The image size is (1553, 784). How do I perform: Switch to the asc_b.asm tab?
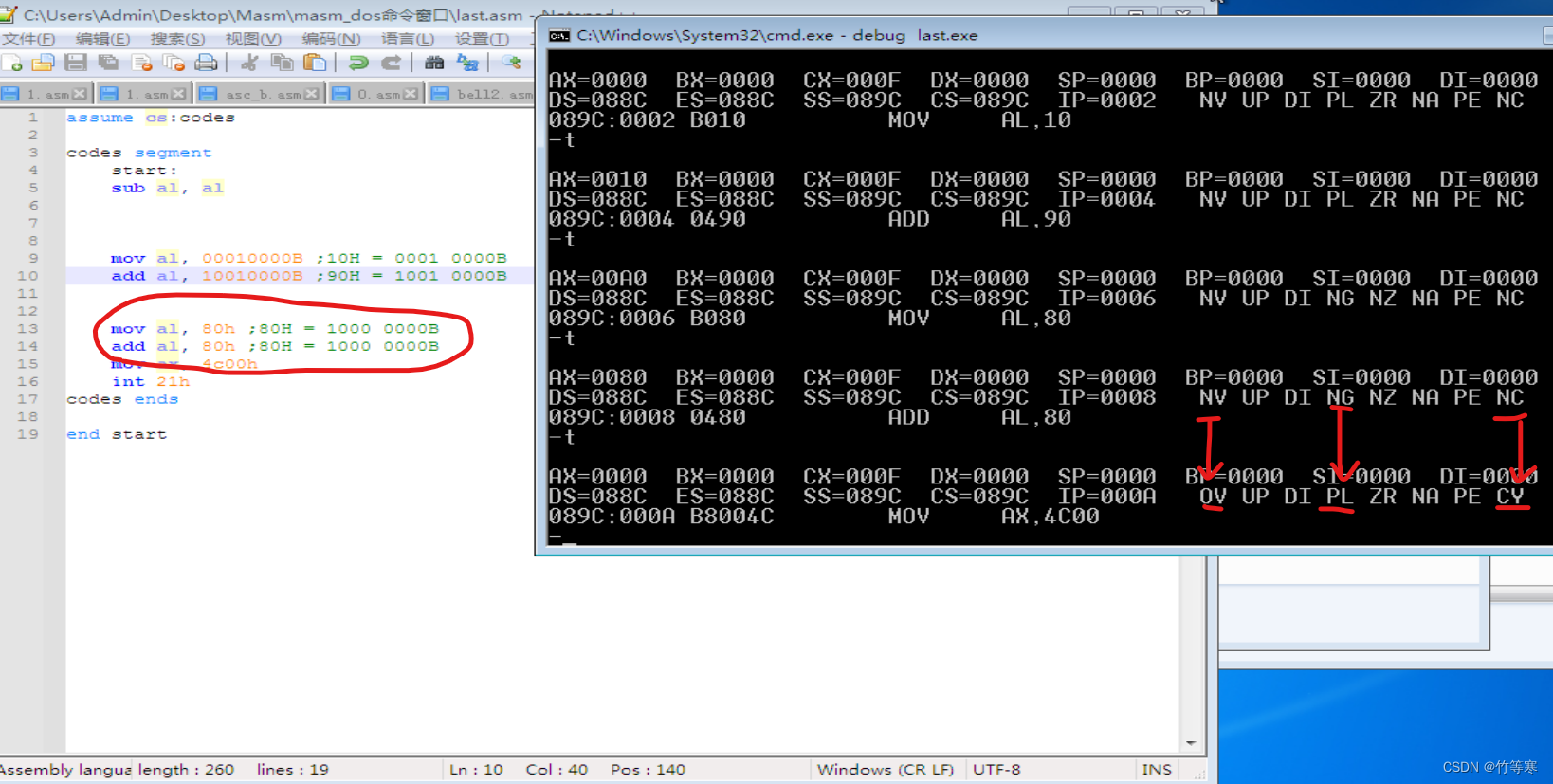click(x=260, y=94)
